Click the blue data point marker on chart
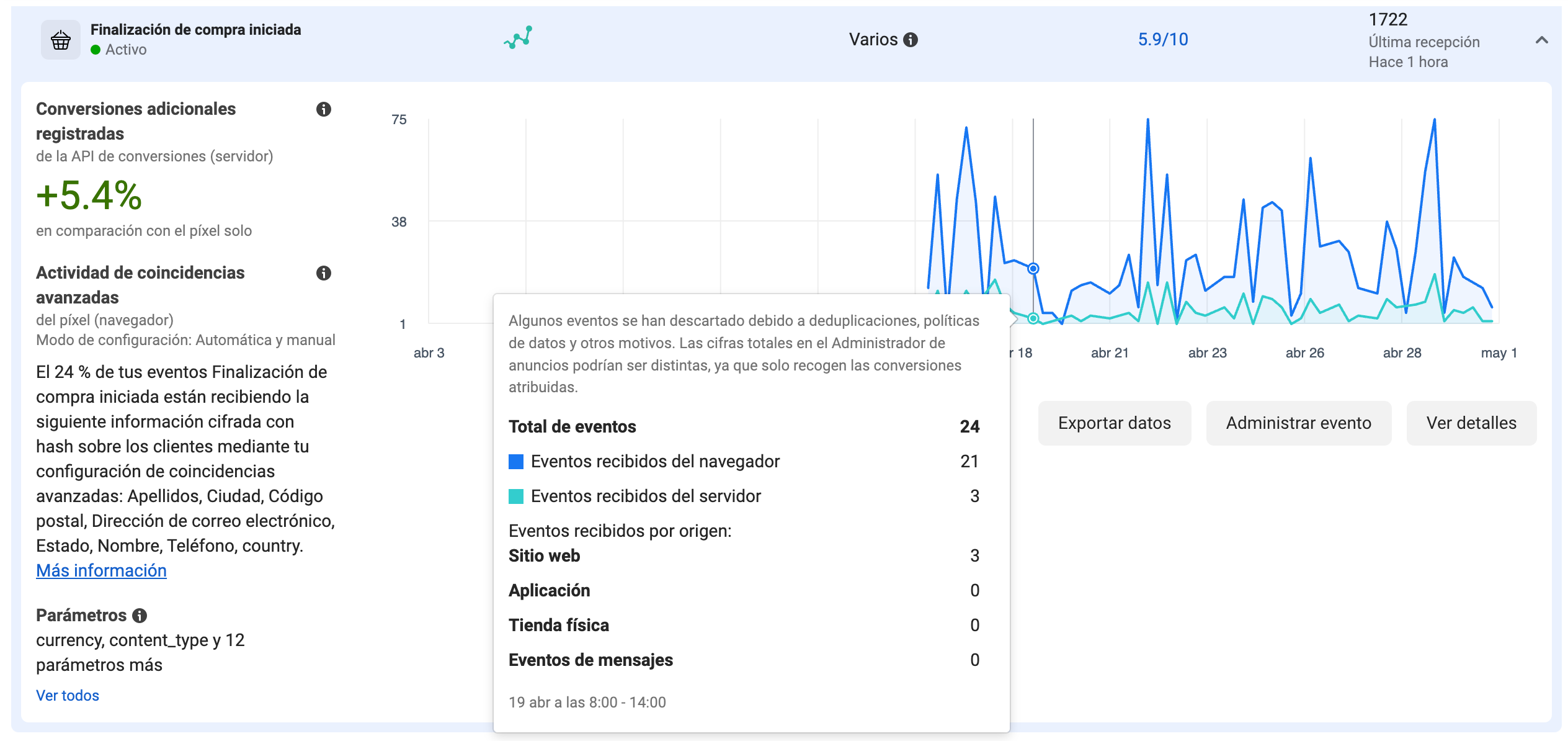 pyautogui.click(x=1033, y=269)
